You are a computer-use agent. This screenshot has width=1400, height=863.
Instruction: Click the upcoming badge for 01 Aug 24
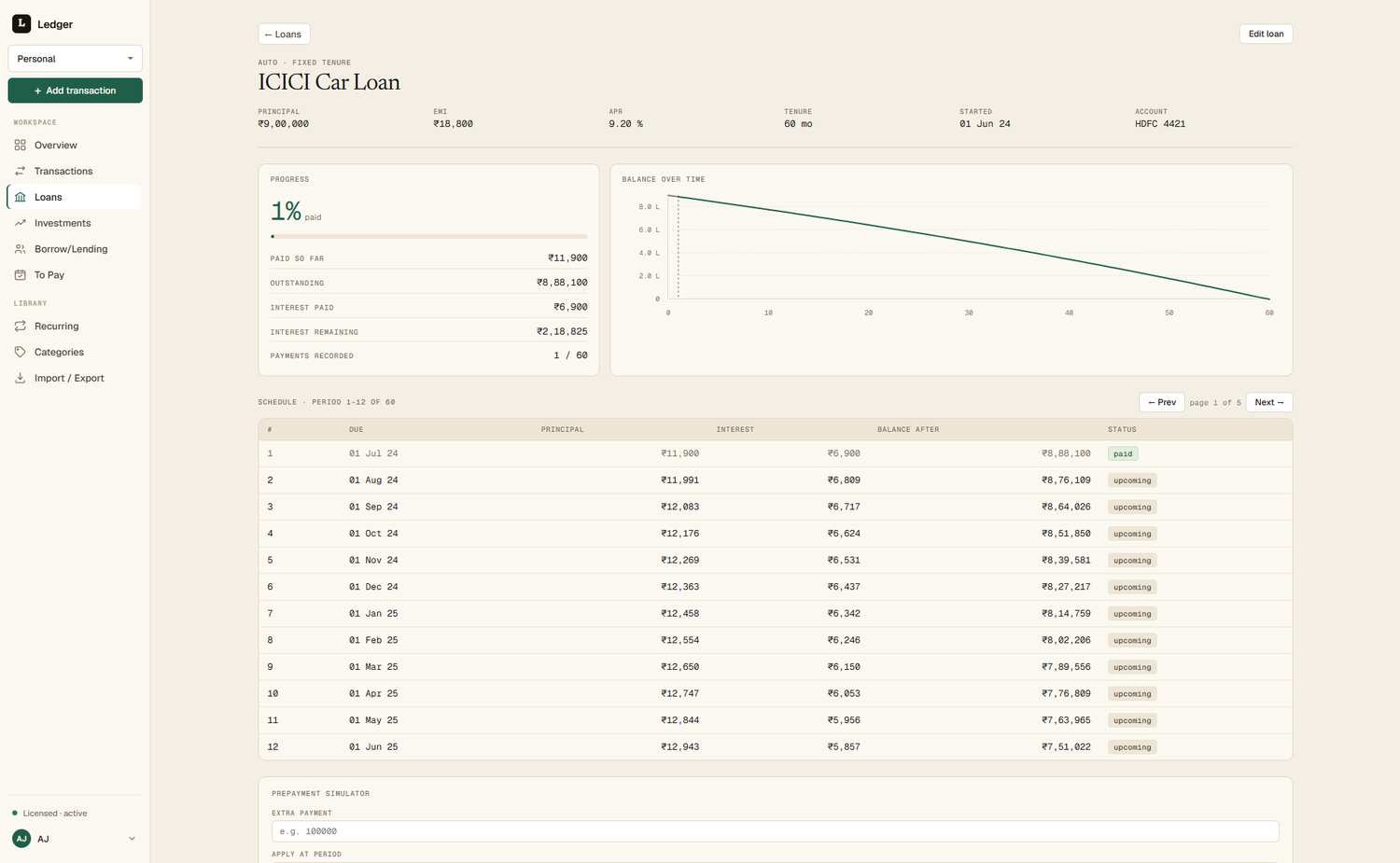point(1132,480)
